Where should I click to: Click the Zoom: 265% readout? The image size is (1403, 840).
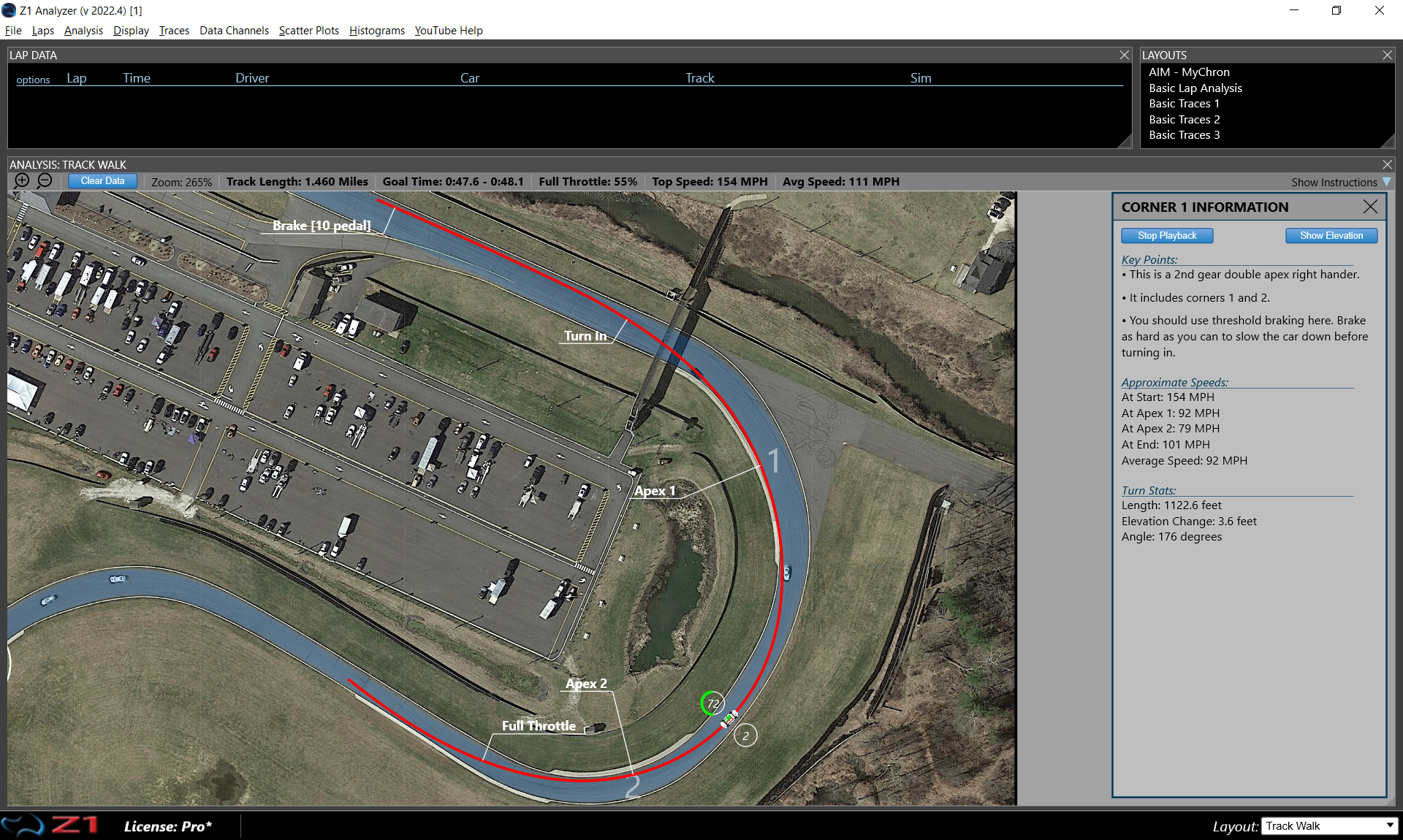point(181,183)
